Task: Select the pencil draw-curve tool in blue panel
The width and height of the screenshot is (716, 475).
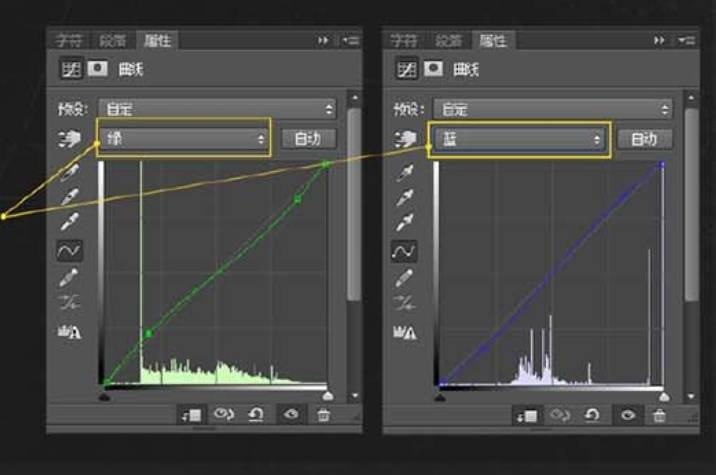Action: click(x=405, y=277)
